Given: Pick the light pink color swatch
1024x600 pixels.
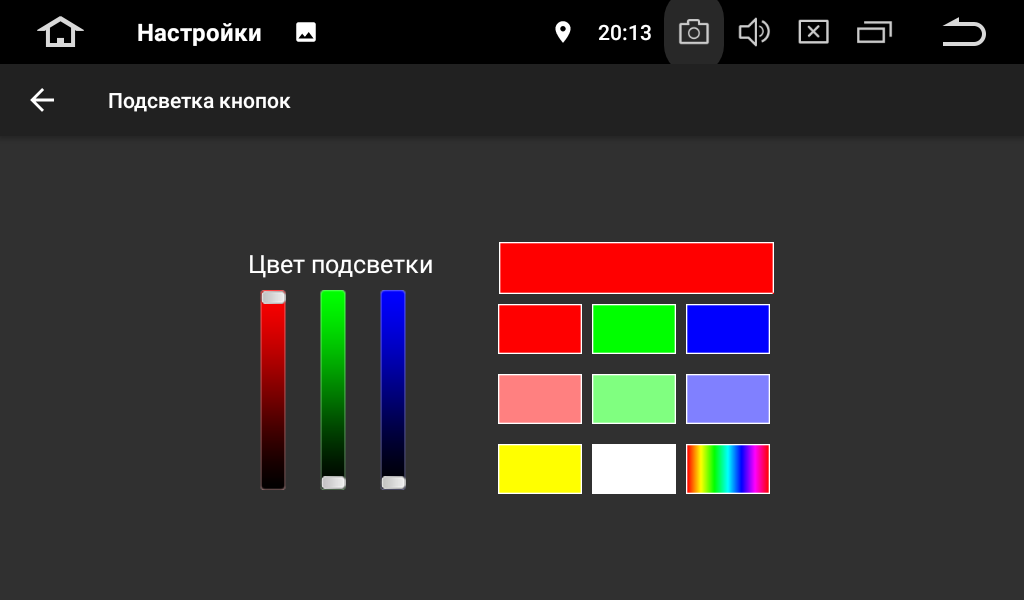Looking at the screenshot, I should point(539,399).
